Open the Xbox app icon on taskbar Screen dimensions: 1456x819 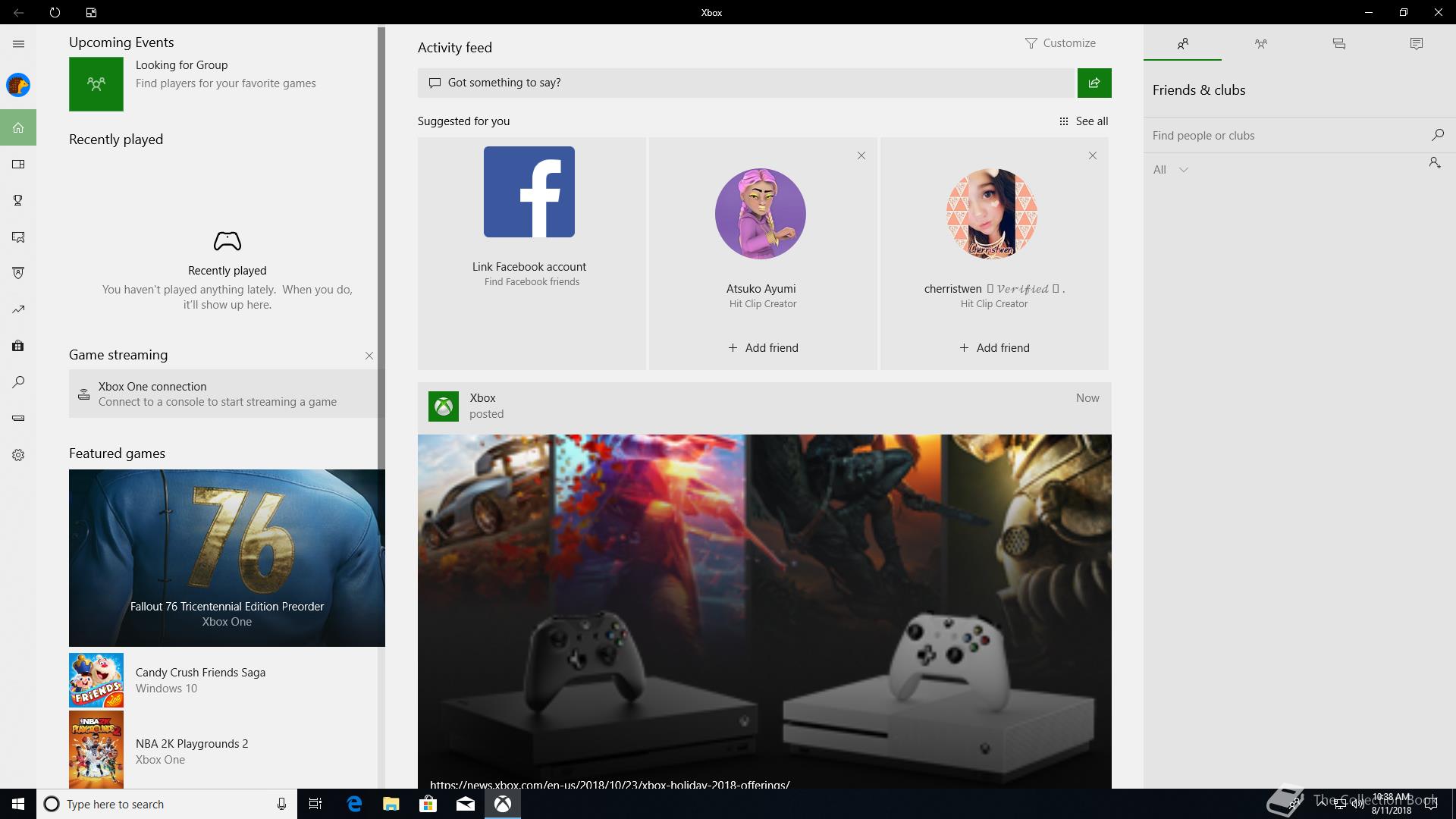[x=503, y=804]
